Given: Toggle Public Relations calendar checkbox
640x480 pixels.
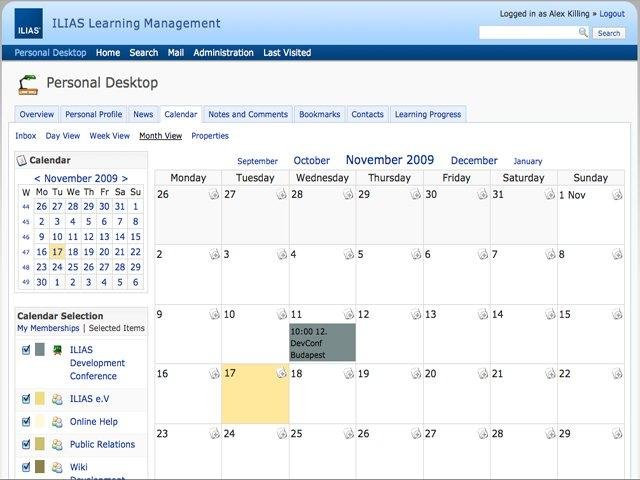Looking at the screenshot, I should click(26, 444).
